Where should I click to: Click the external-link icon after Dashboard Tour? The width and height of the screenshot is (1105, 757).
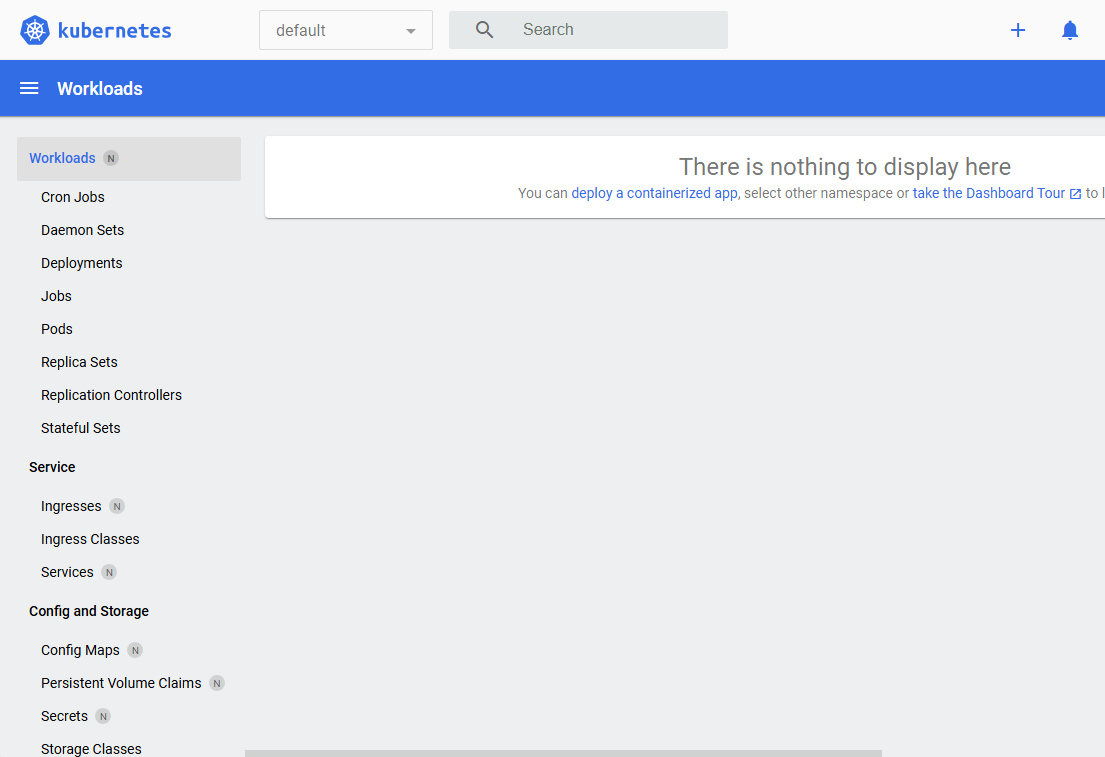pos(1075,194)
